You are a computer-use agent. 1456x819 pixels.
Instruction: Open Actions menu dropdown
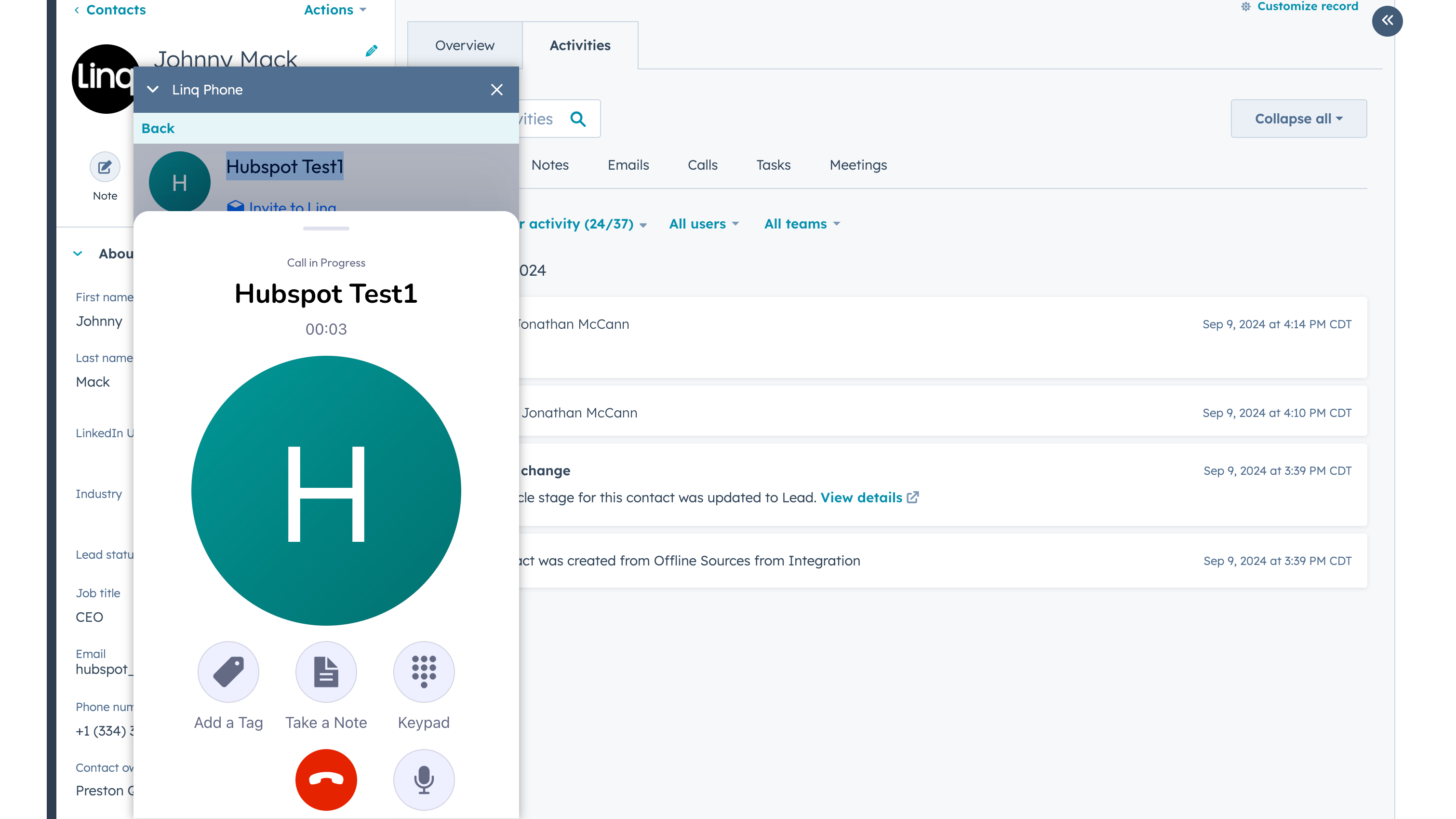click(335, 10)
